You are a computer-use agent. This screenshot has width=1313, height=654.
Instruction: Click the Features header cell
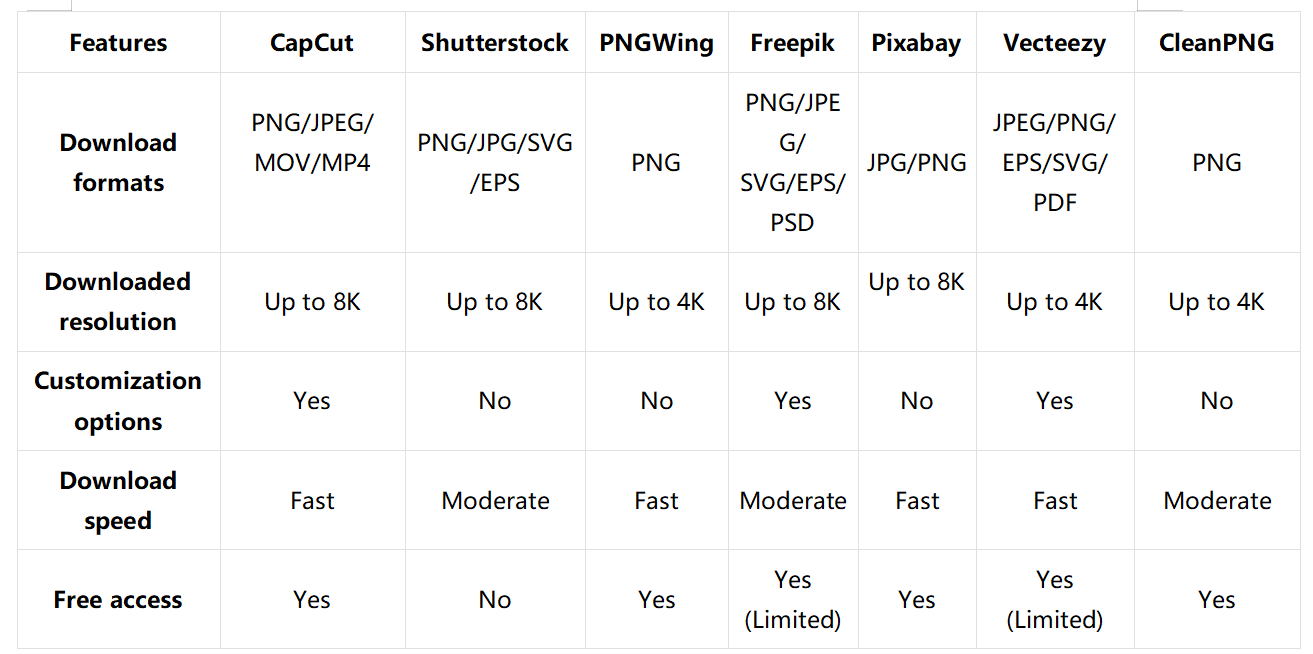(x=118, y=43)
